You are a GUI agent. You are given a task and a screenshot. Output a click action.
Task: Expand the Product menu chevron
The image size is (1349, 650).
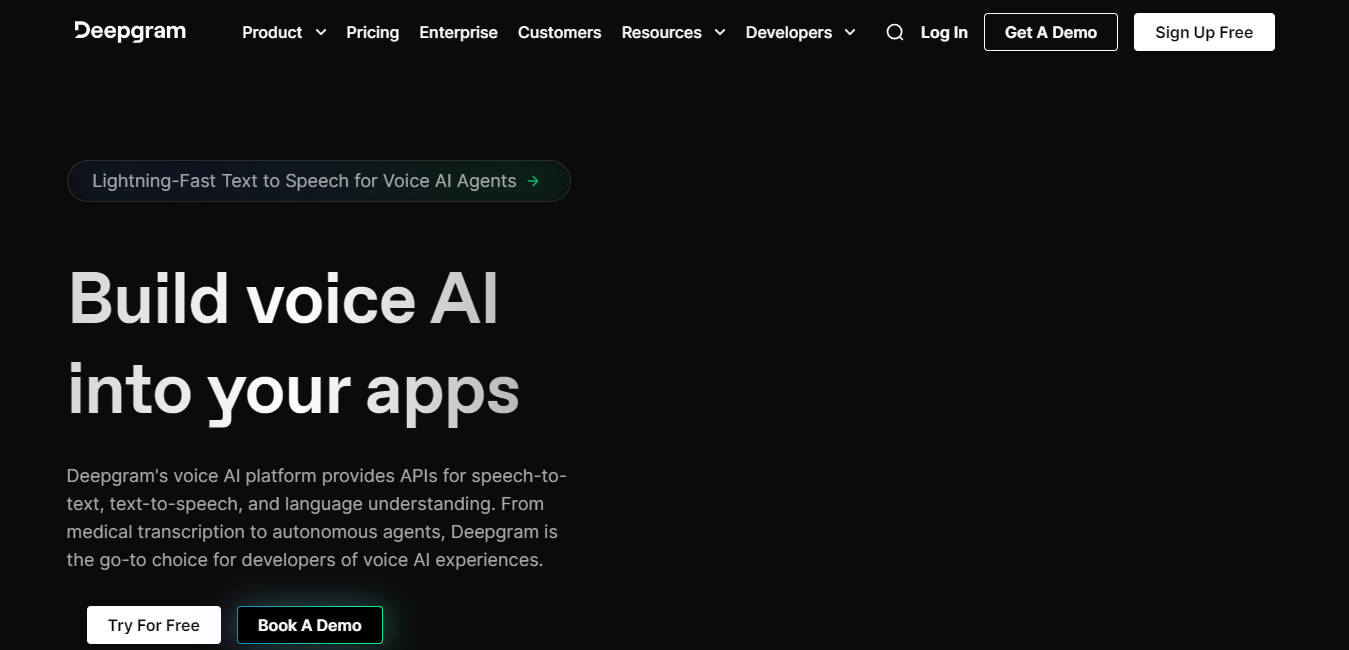click(x=321, y=32)
